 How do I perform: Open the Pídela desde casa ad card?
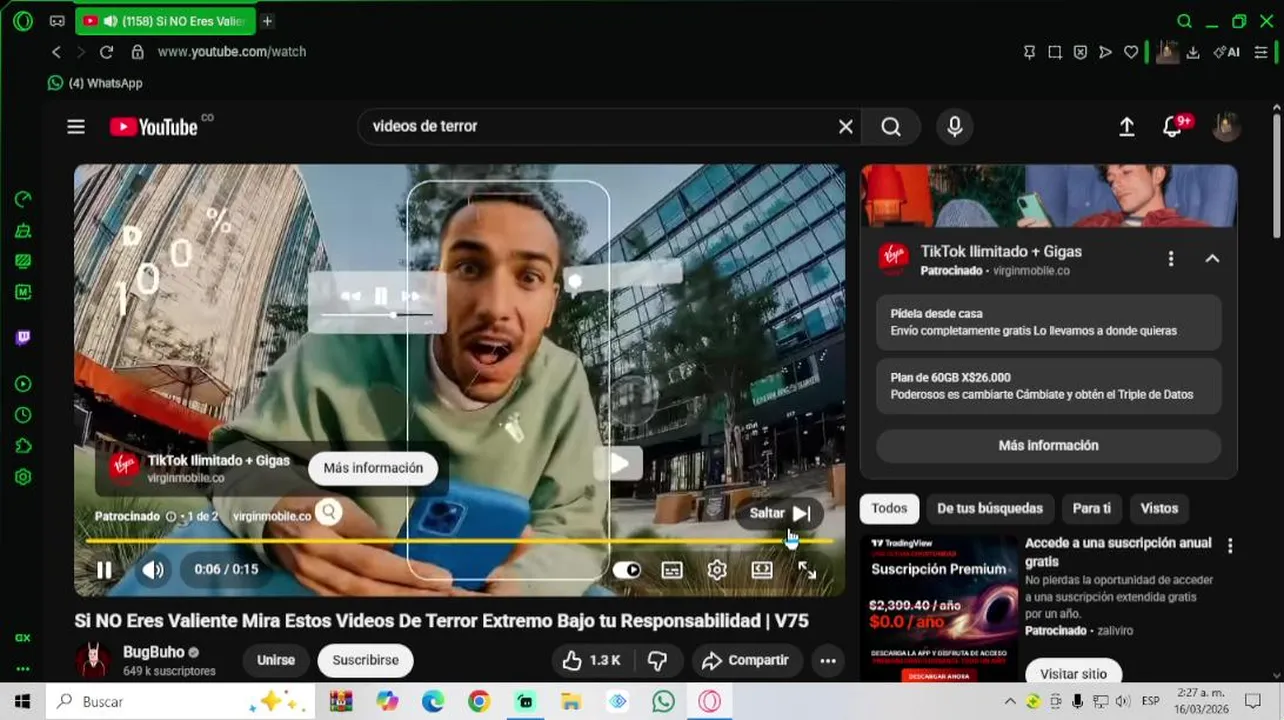pos(1048,322)
